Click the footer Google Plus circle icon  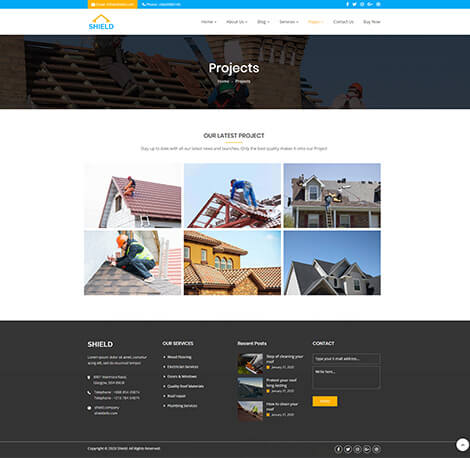tap(367, 449)
